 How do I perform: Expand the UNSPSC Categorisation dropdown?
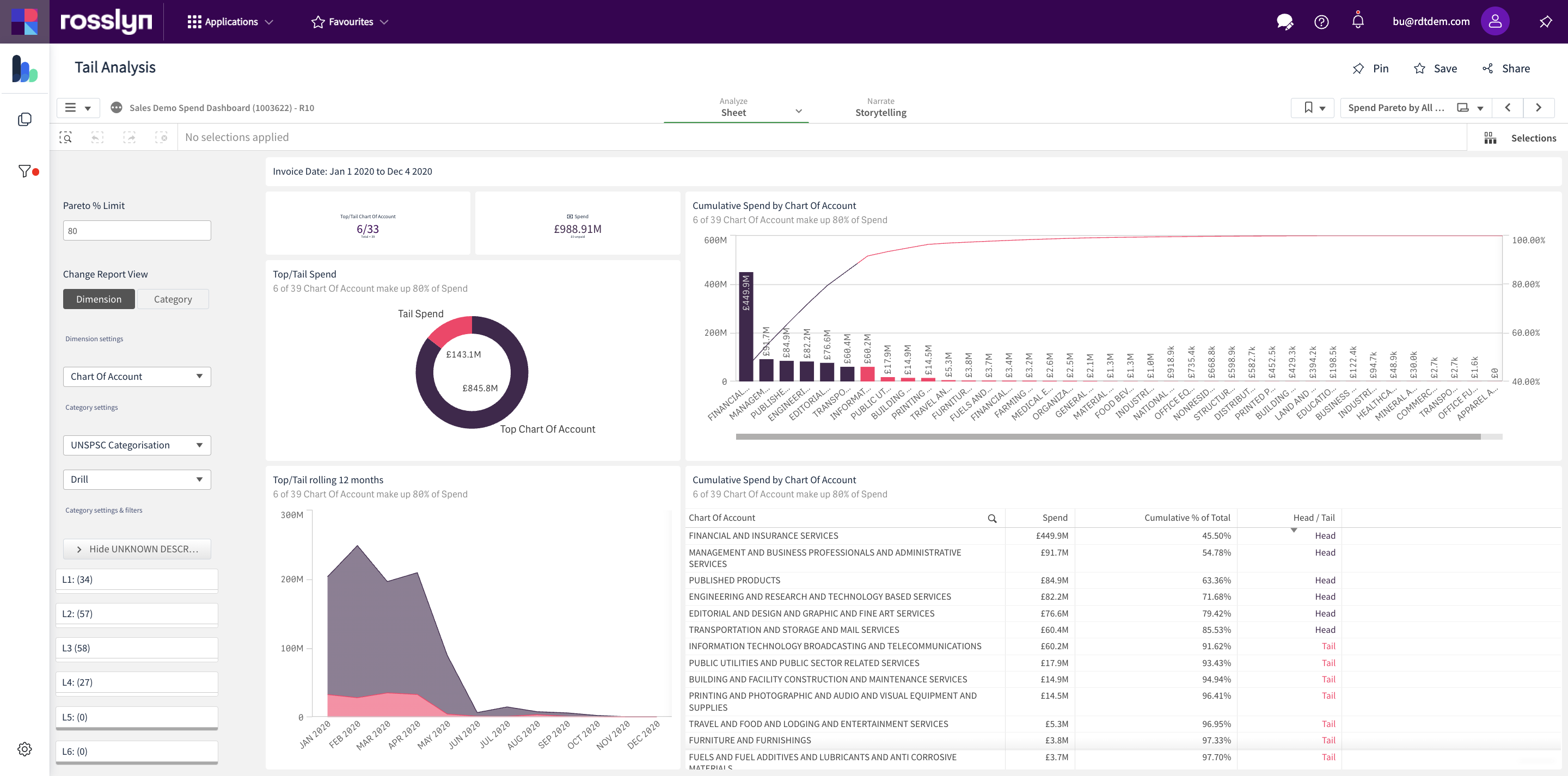pos(137,445)
